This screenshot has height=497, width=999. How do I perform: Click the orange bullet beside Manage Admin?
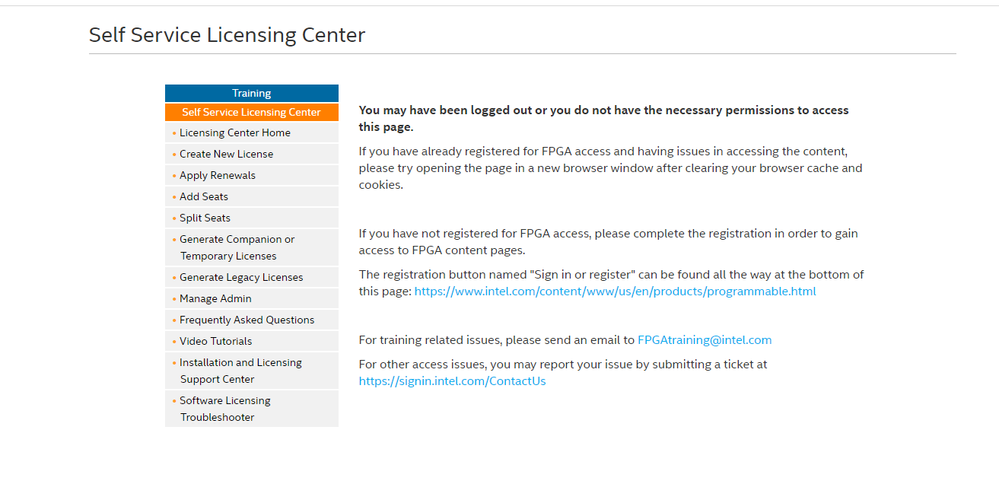(x=174, y=299)
